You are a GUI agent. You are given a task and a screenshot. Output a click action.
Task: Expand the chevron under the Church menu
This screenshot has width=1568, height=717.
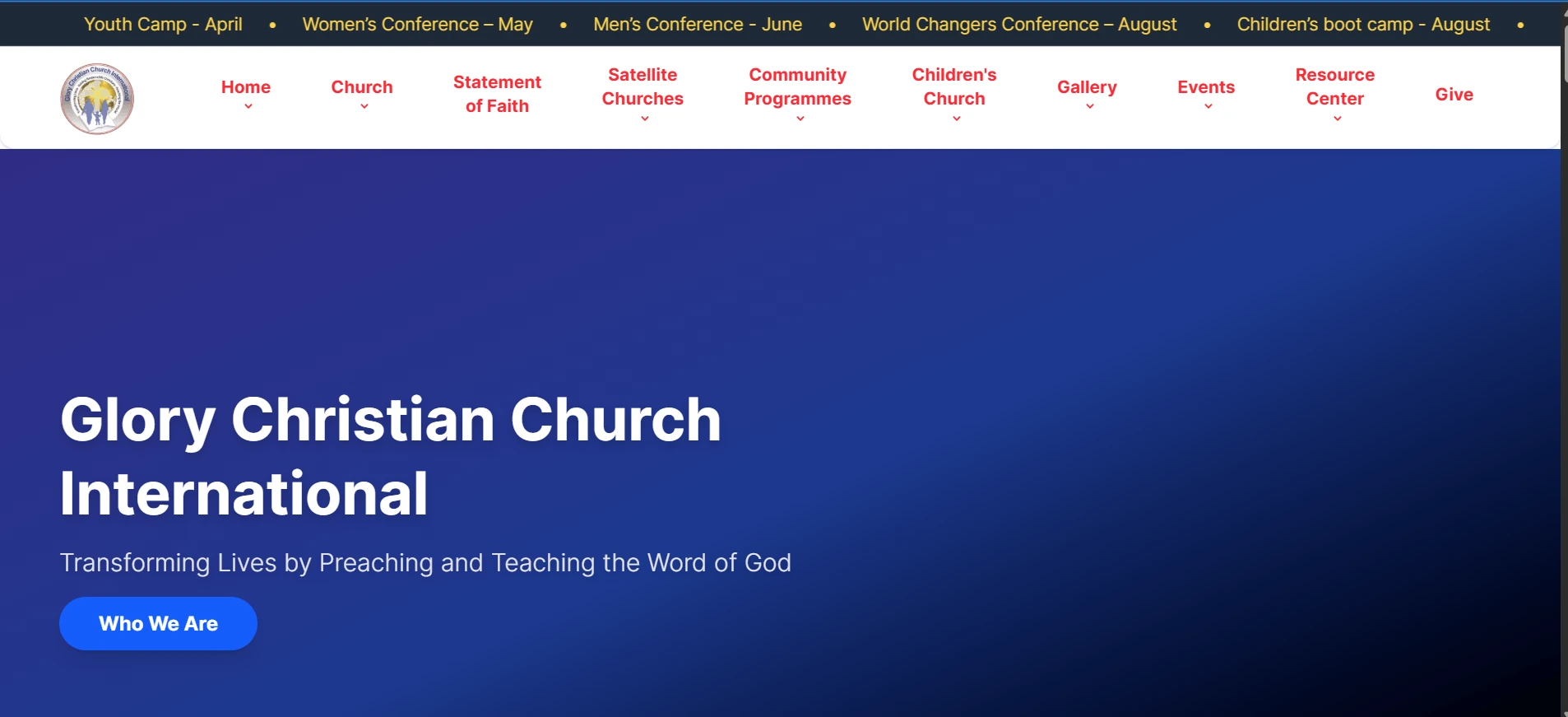[364, 106]
